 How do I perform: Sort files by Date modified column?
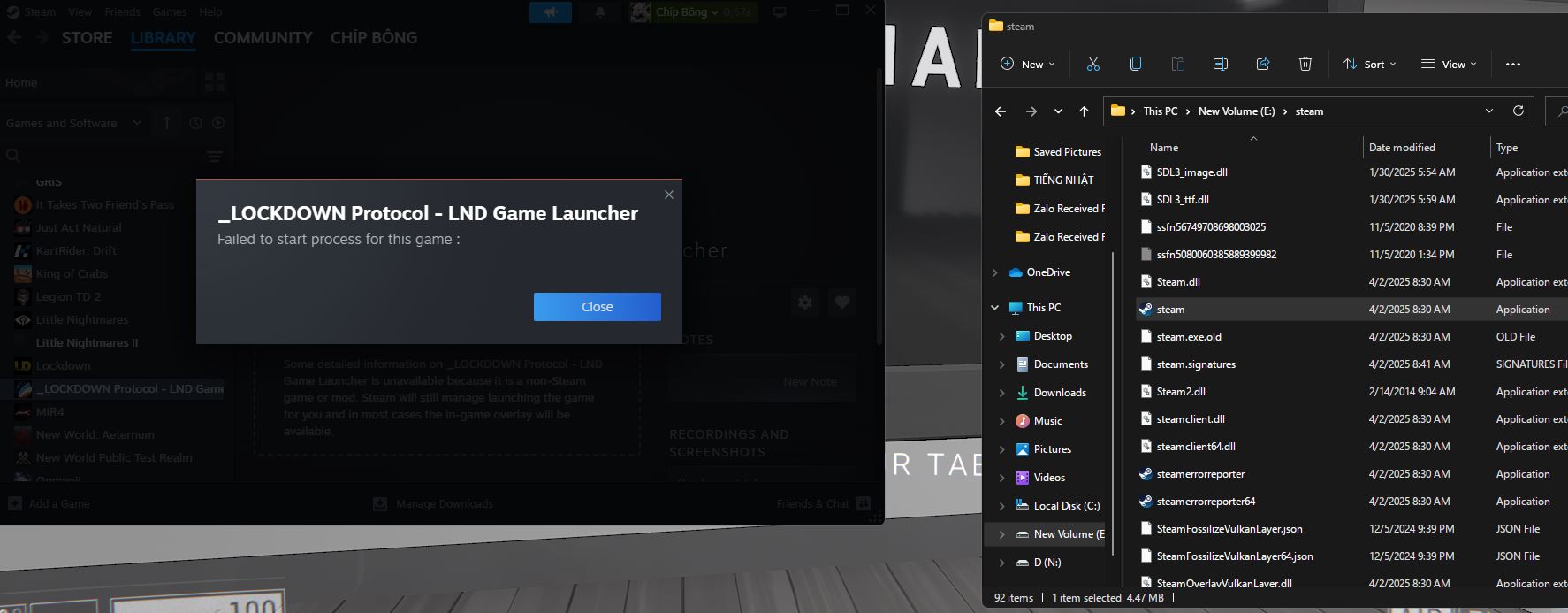[x=1402, y=148]
